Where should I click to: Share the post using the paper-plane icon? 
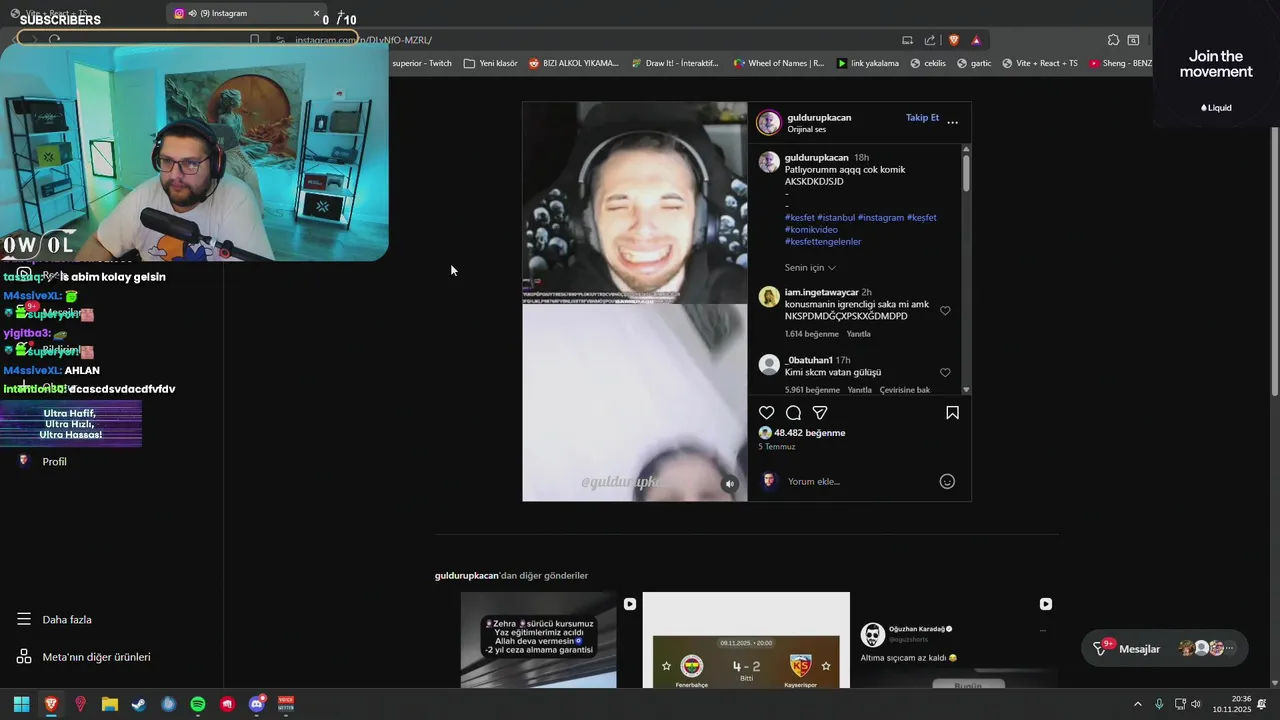coord(820,413)
